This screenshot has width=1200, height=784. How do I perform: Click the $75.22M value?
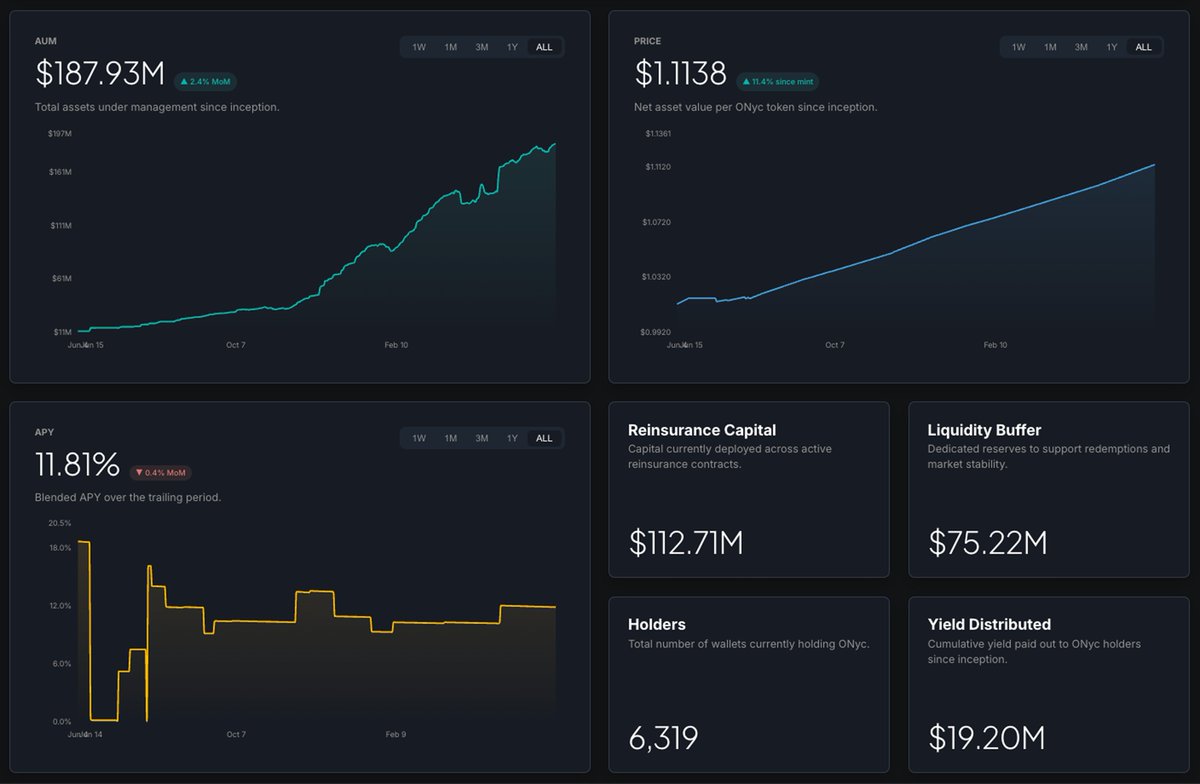point(988,542)
